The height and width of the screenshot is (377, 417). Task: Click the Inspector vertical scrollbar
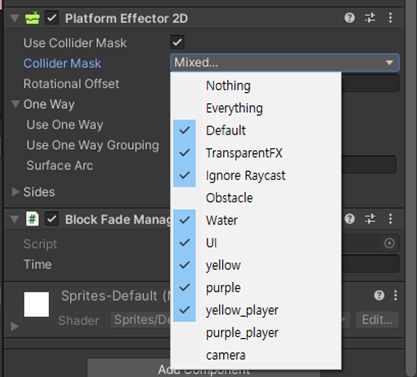coord(411,188)
